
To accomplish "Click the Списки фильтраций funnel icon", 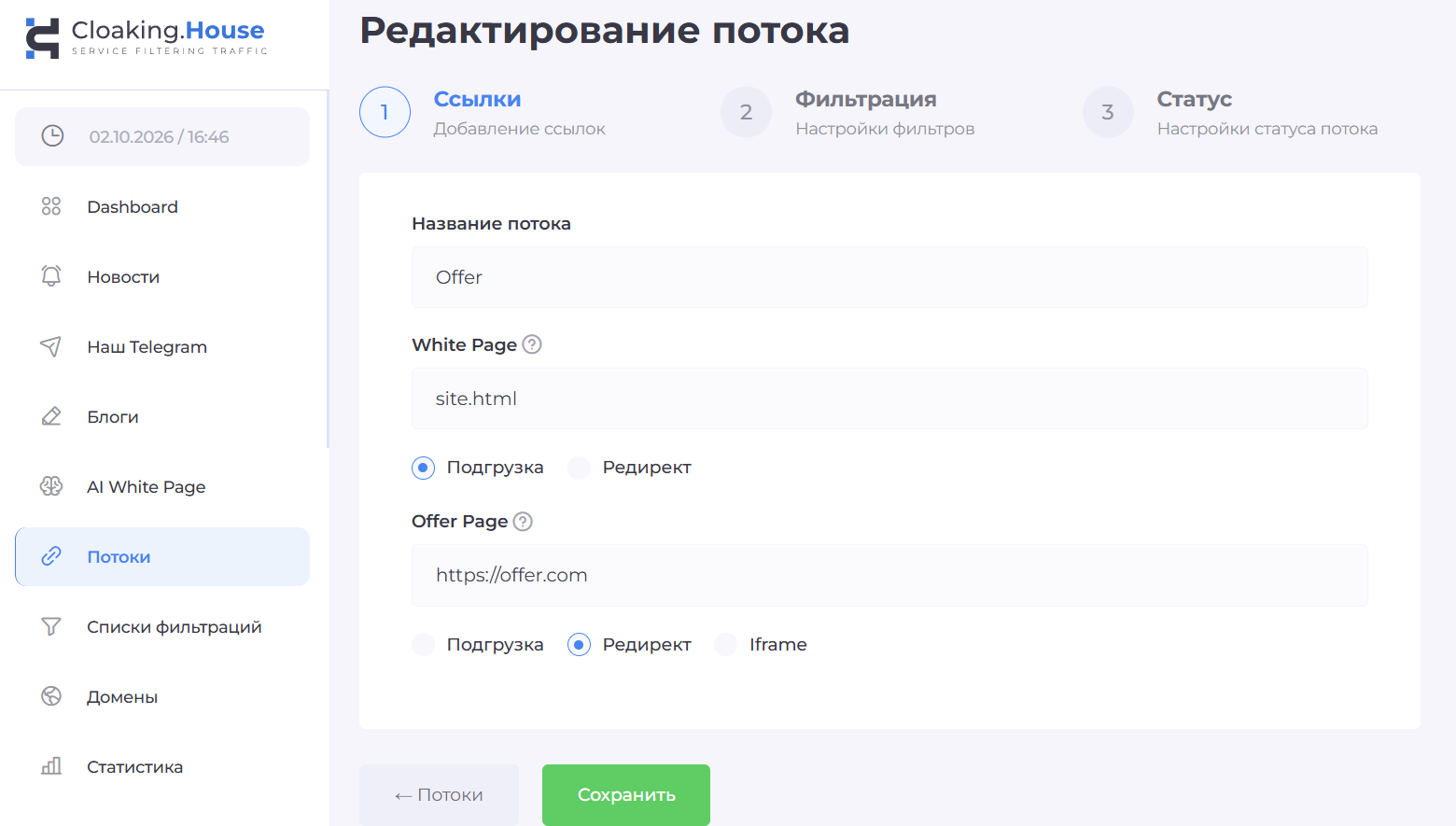I will [x=51, y=626].
